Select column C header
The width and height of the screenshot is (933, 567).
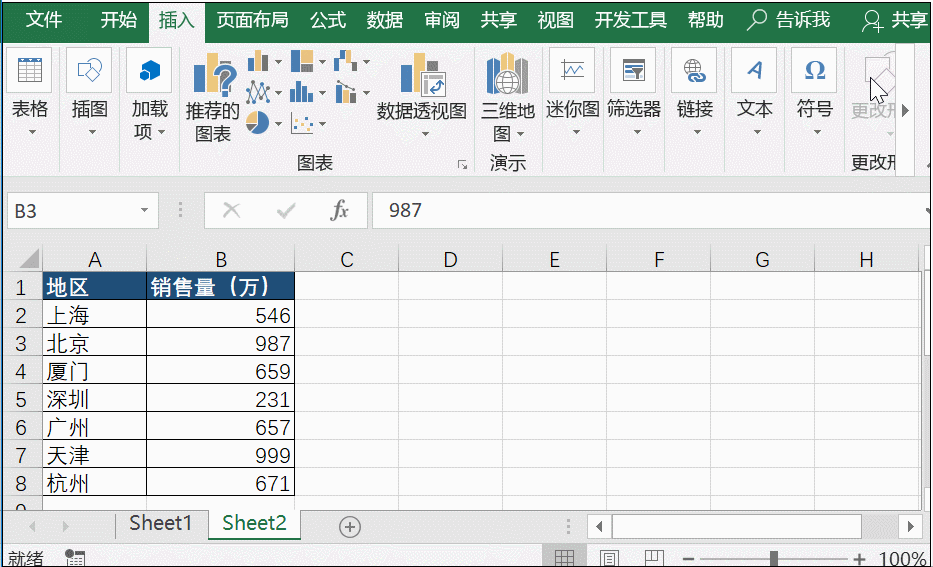click(347, 259)
